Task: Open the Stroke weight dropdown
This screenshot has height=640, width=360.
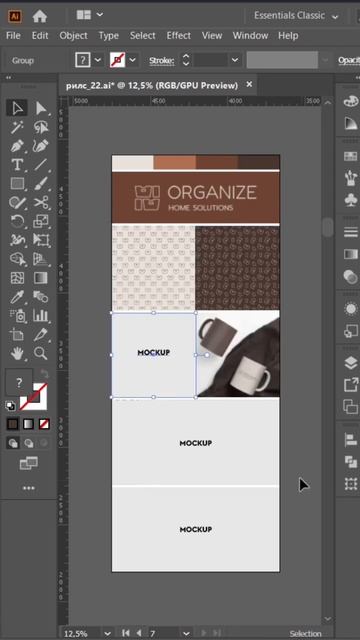Action: (235, 60)
